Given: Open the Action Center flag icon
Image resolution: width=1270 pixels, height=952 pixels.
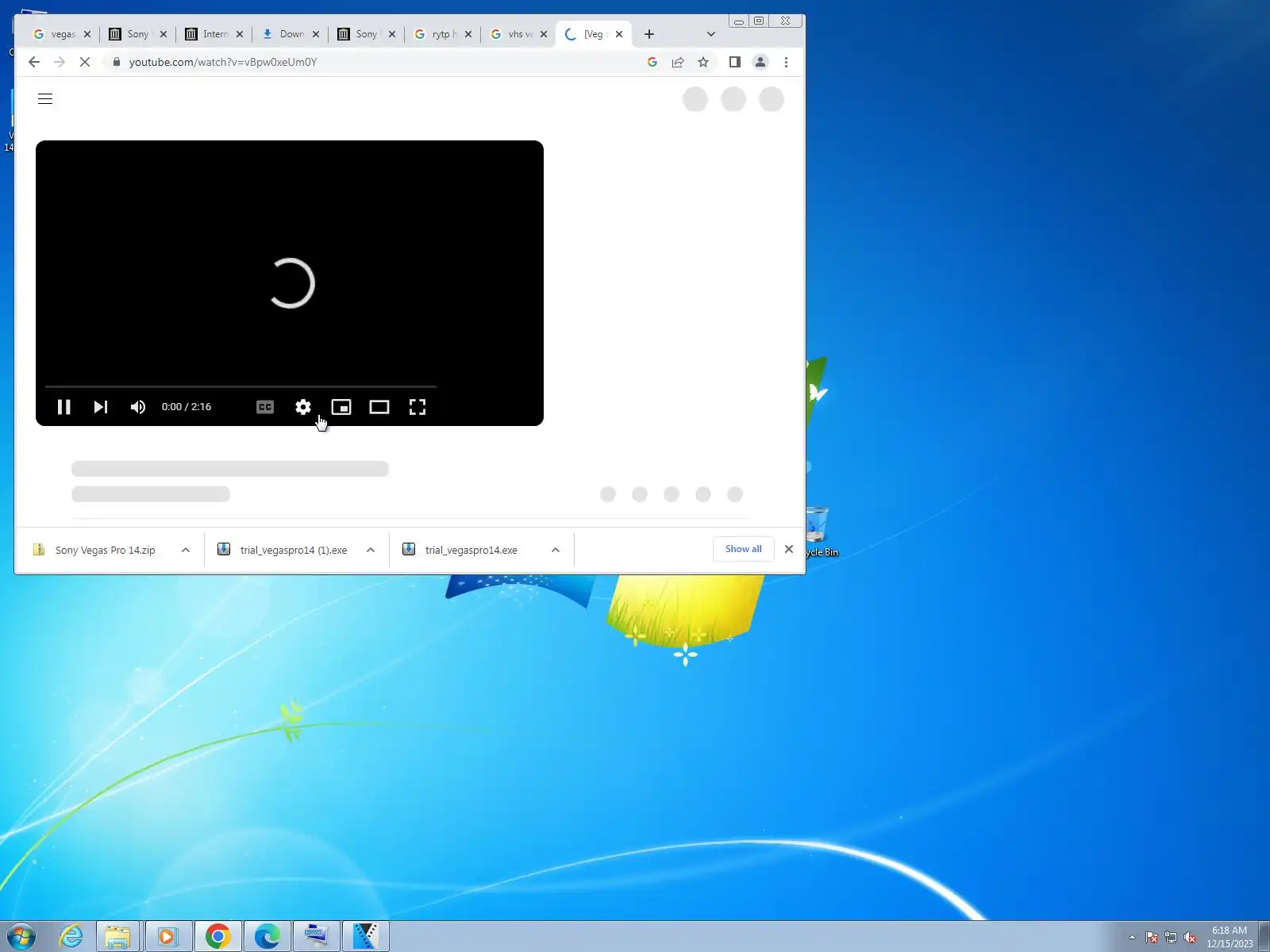Looking at the screenshot, I should (1152, 937).
